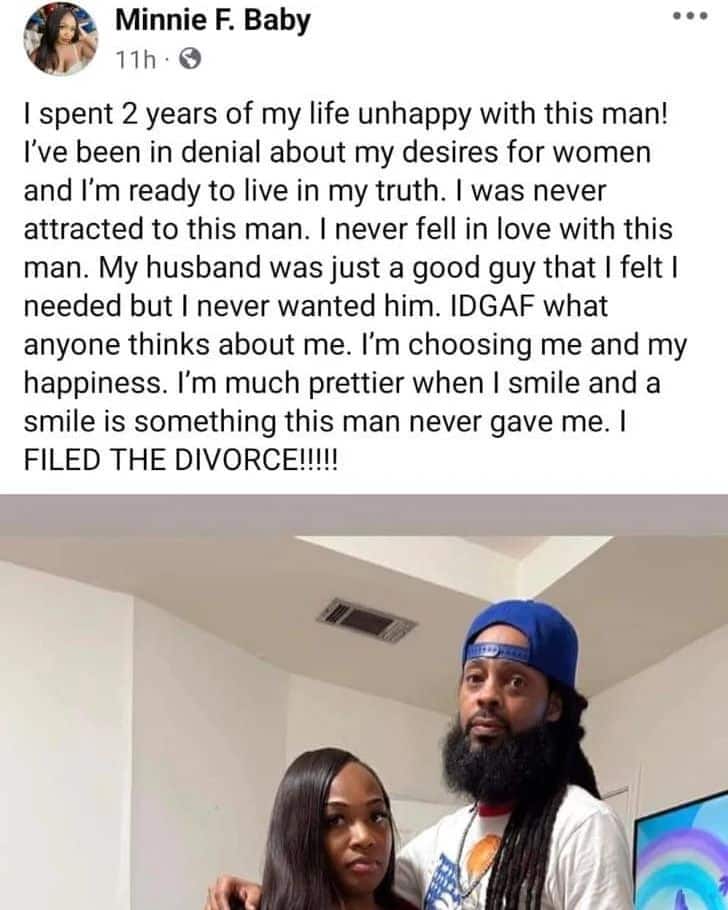
Task: Click the 'happiness. I'm much prettier' text line
Action: [x=342, y=384]
